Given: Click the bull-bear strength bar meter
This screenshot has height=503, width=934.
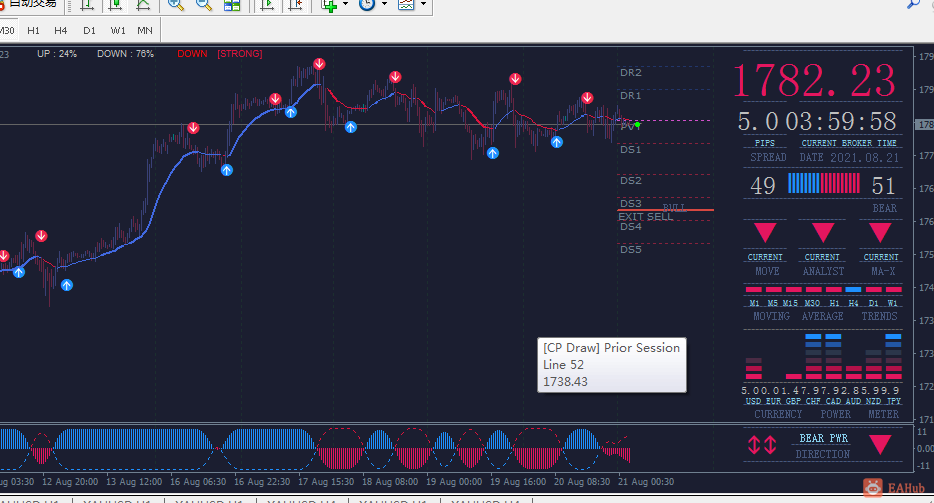Looking at the screenshot, I should [x=824, y=184].
